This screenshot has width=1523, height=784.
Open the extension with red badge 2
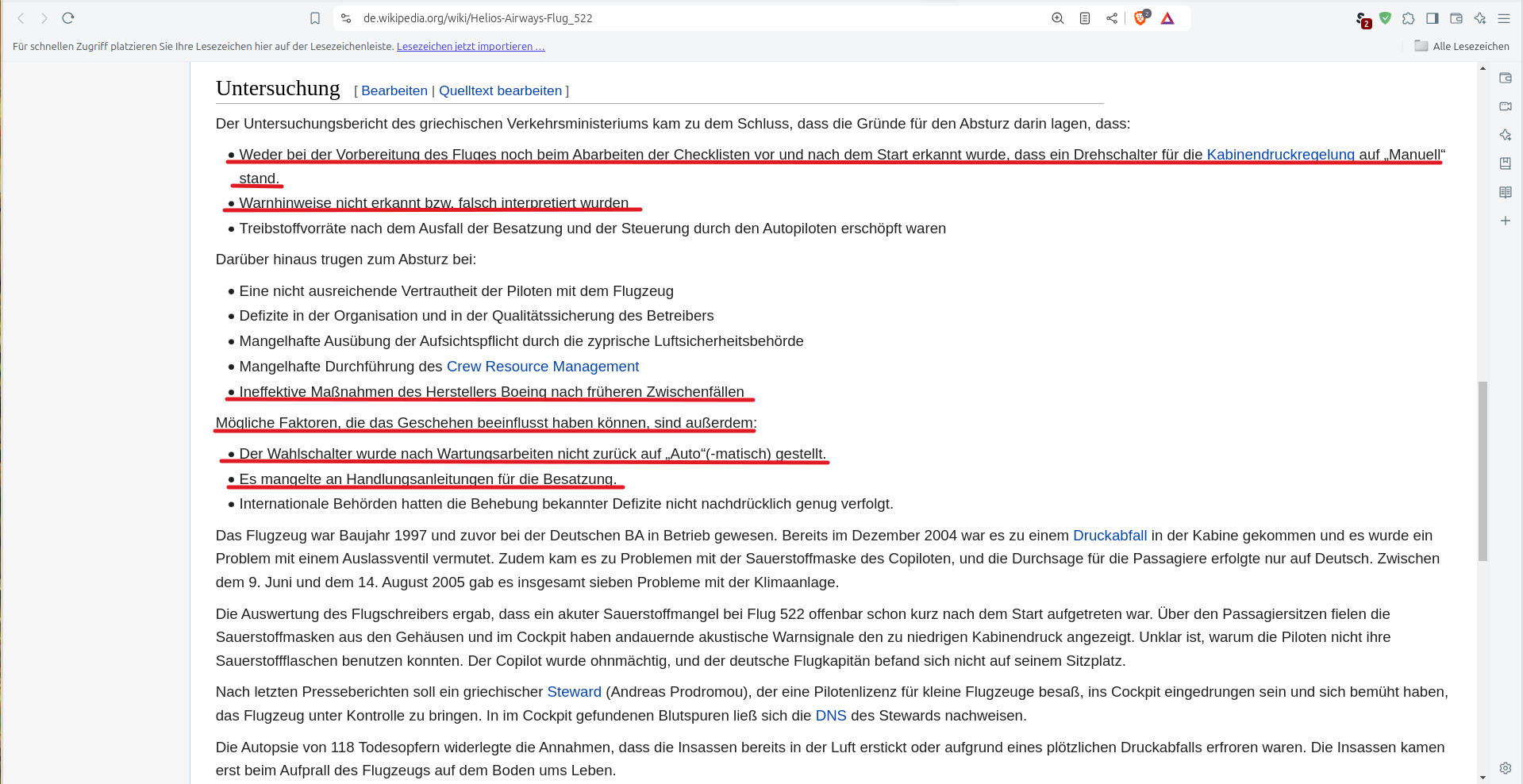1362,20
